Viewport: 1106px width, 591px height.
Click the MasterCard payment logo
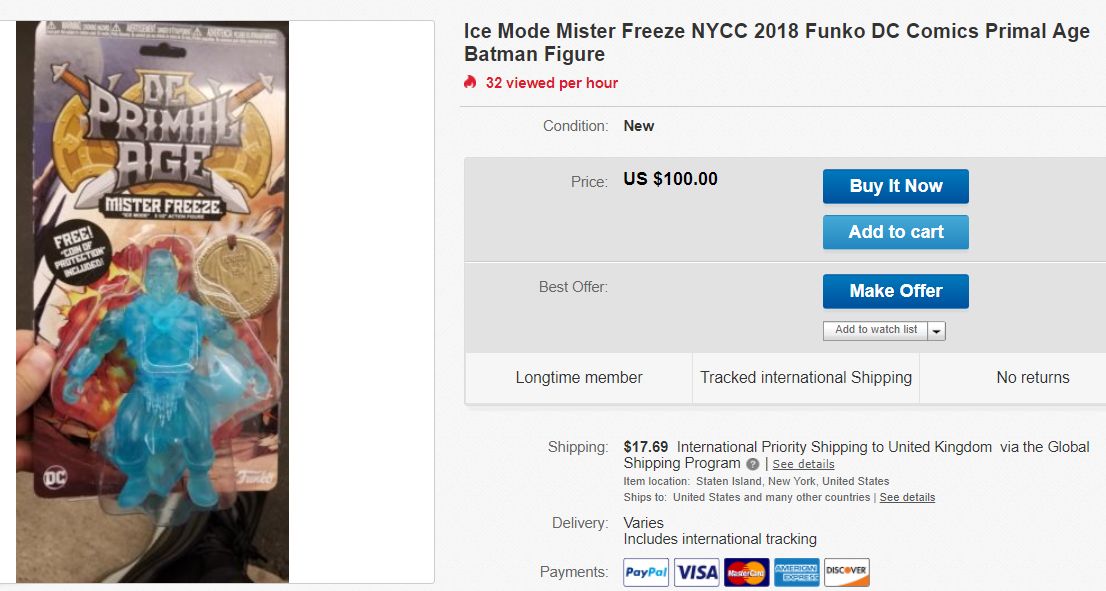pyautogui.click(x=747, y=572)
